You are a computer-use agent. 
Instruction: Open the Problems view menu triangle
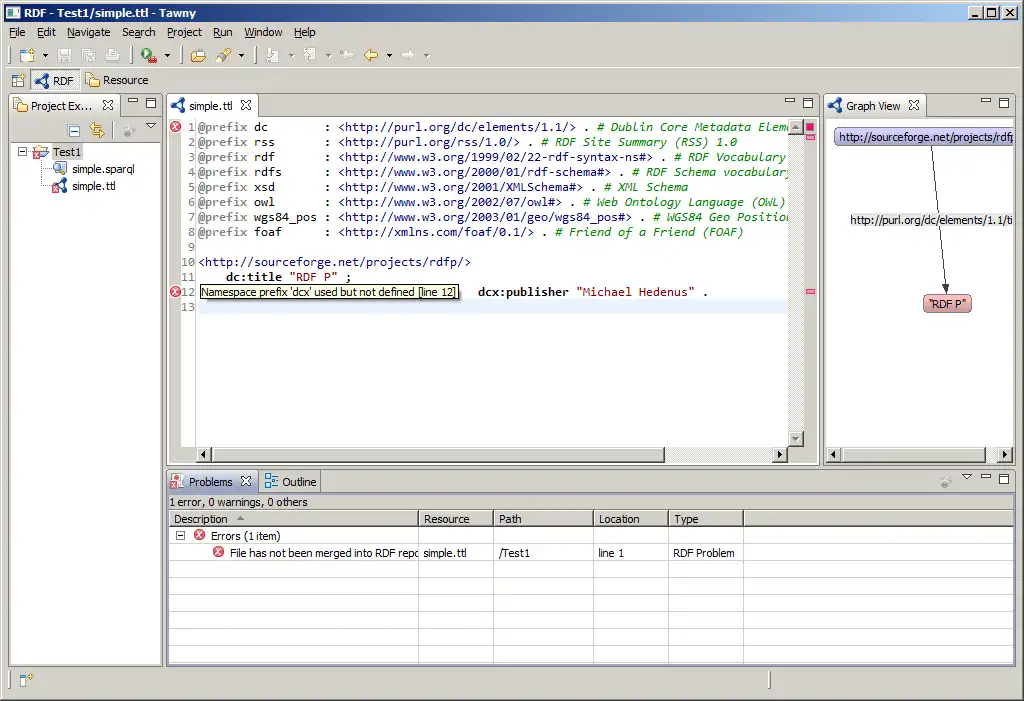(967, 477)
